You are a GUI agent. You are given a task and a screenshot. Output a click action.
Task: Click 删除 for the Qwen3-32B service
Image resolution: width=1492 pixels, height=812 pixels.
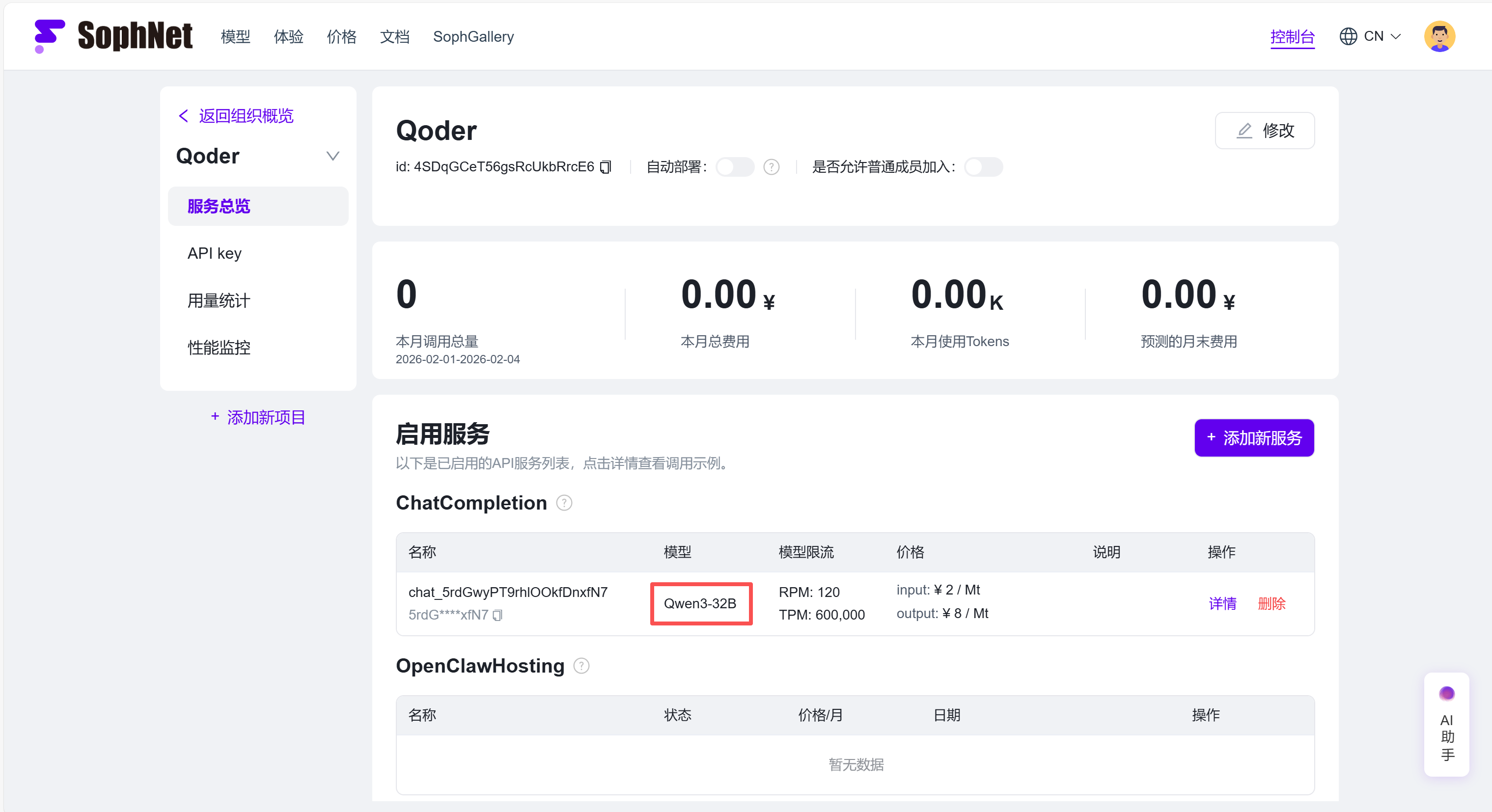coord(1271,603)
